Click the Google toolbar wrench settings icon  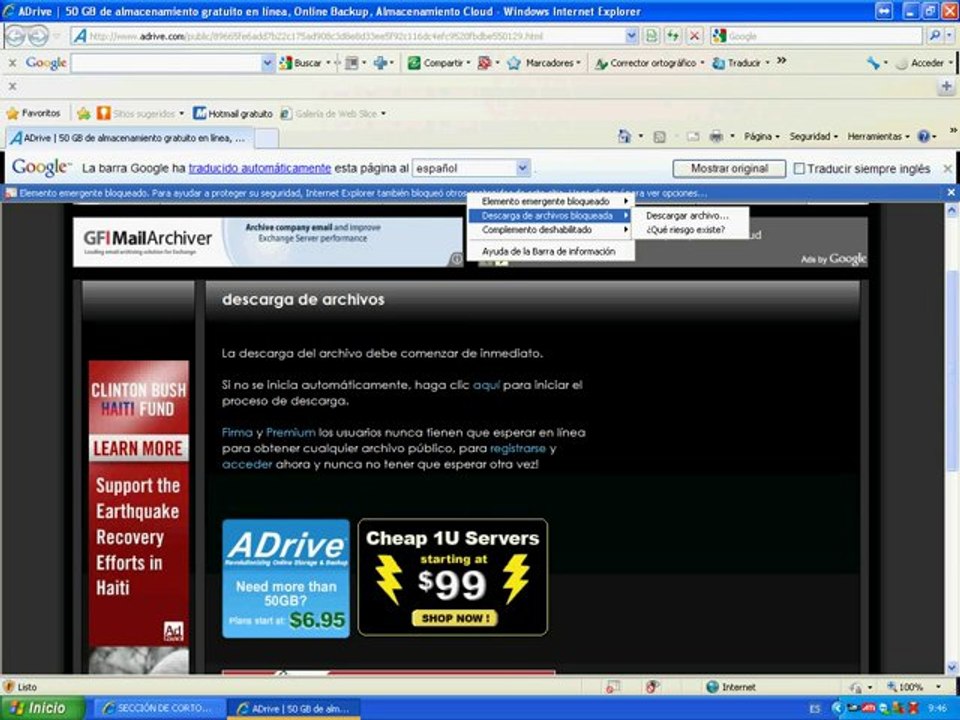point(873,62)
